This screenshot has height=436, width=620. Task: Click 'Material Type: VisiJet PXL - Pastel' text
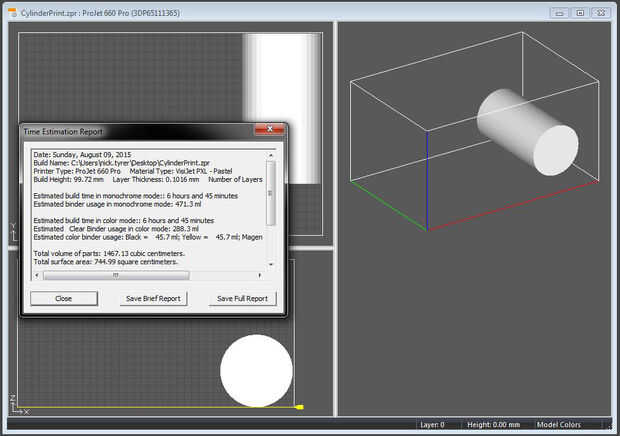pos(181,171)
